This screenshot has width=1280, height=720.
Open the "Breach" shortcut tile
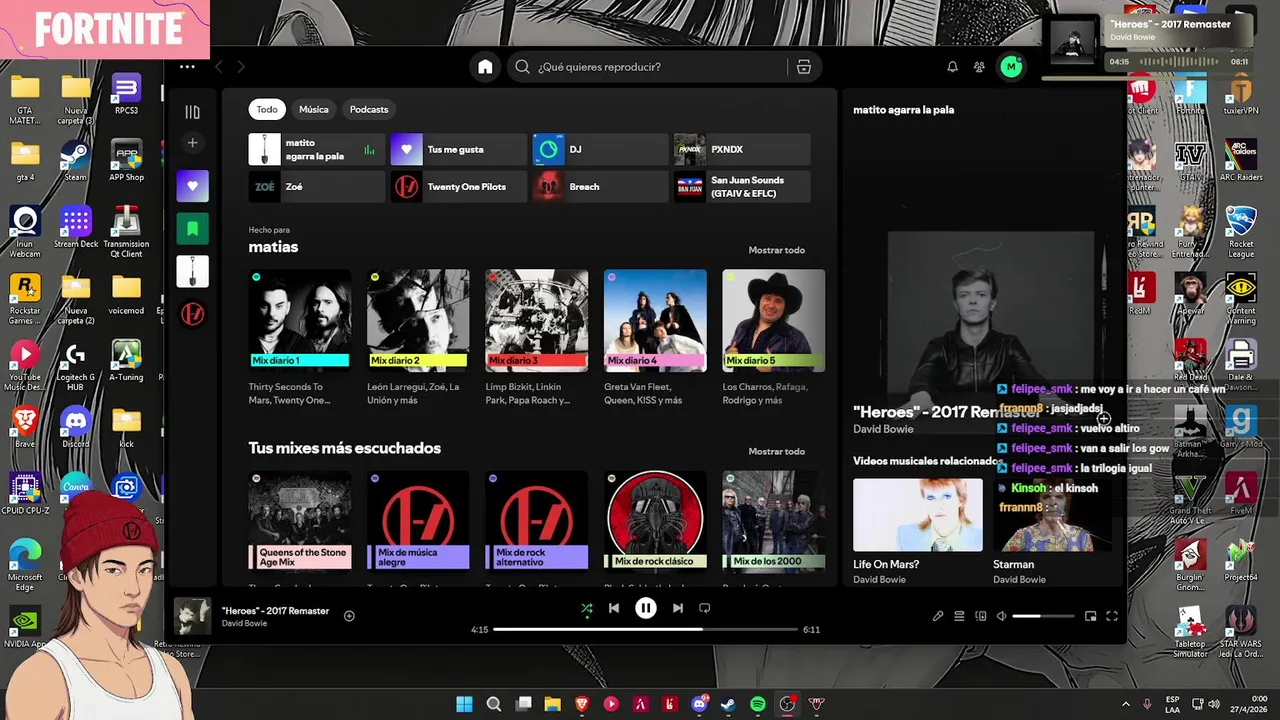tap(600, 187)
